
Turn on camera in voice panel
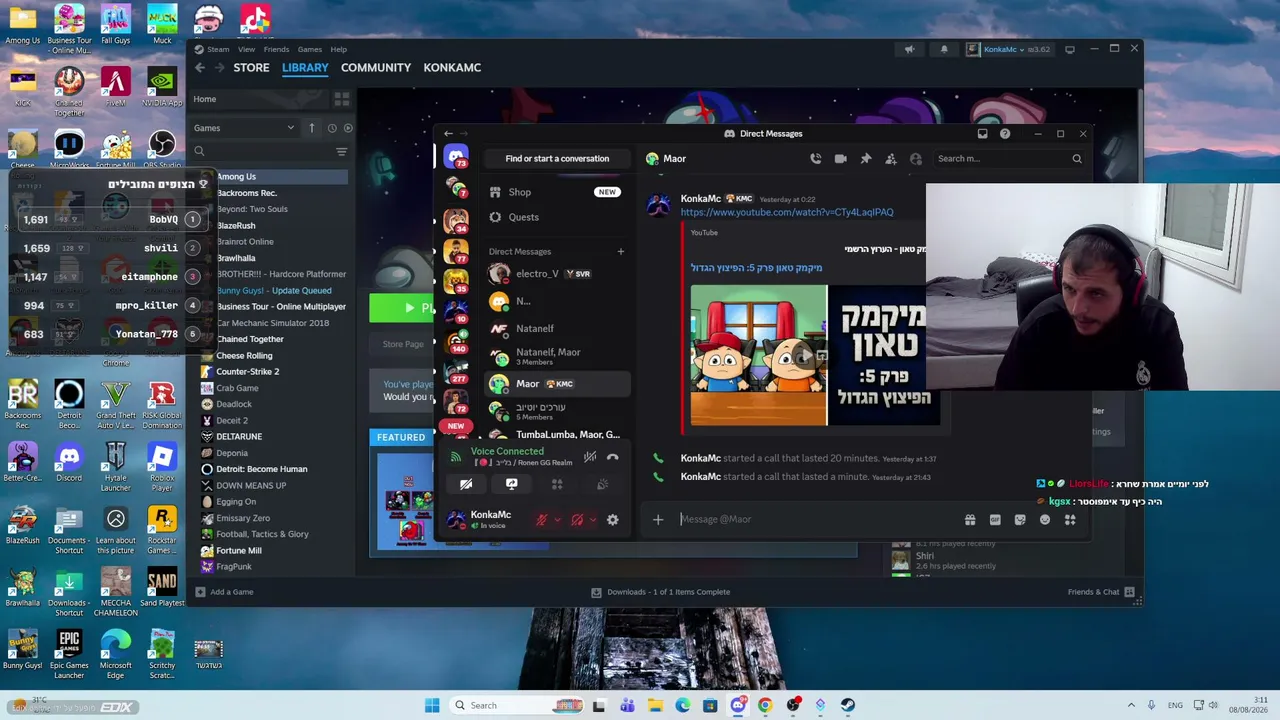(x=466, y=484)
